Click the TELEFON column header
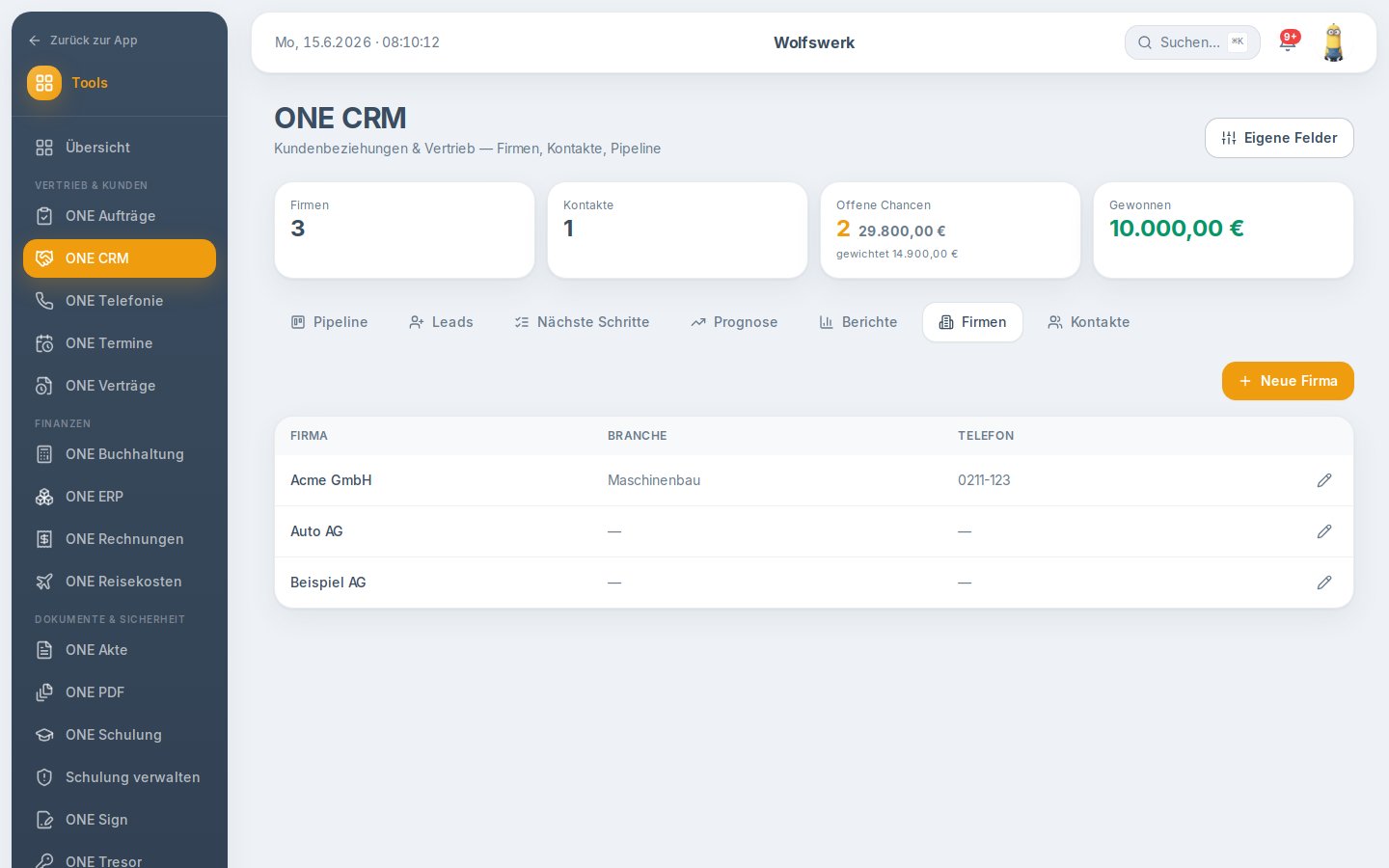This screenshot has height=868, width=1389. coord(986,436)
